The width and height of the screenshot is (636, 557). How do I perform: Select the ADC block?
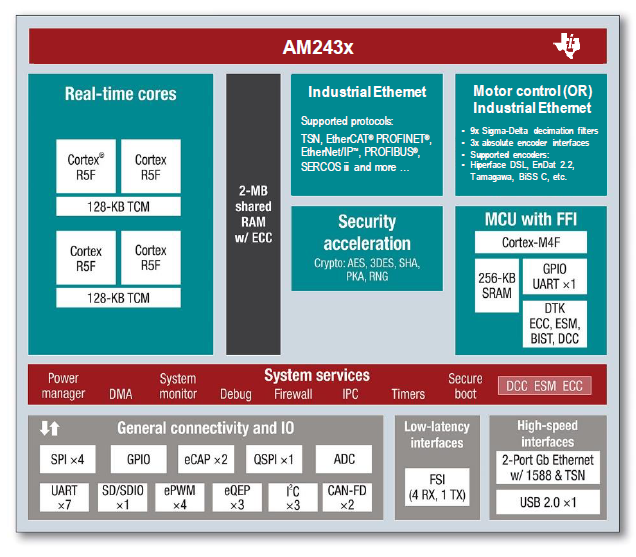343,460
